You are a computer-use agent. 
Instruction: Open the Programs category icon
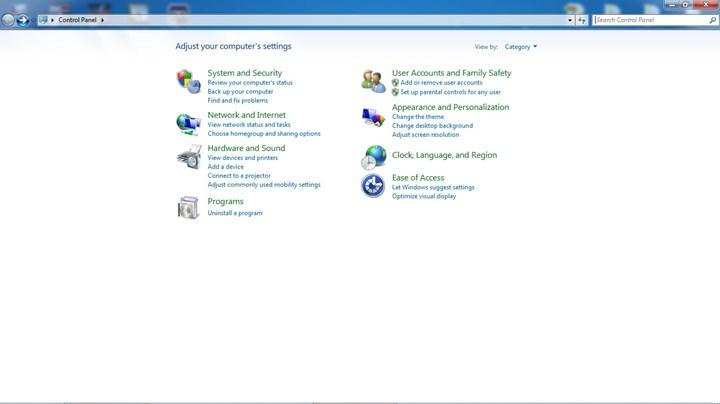(188, 207)
